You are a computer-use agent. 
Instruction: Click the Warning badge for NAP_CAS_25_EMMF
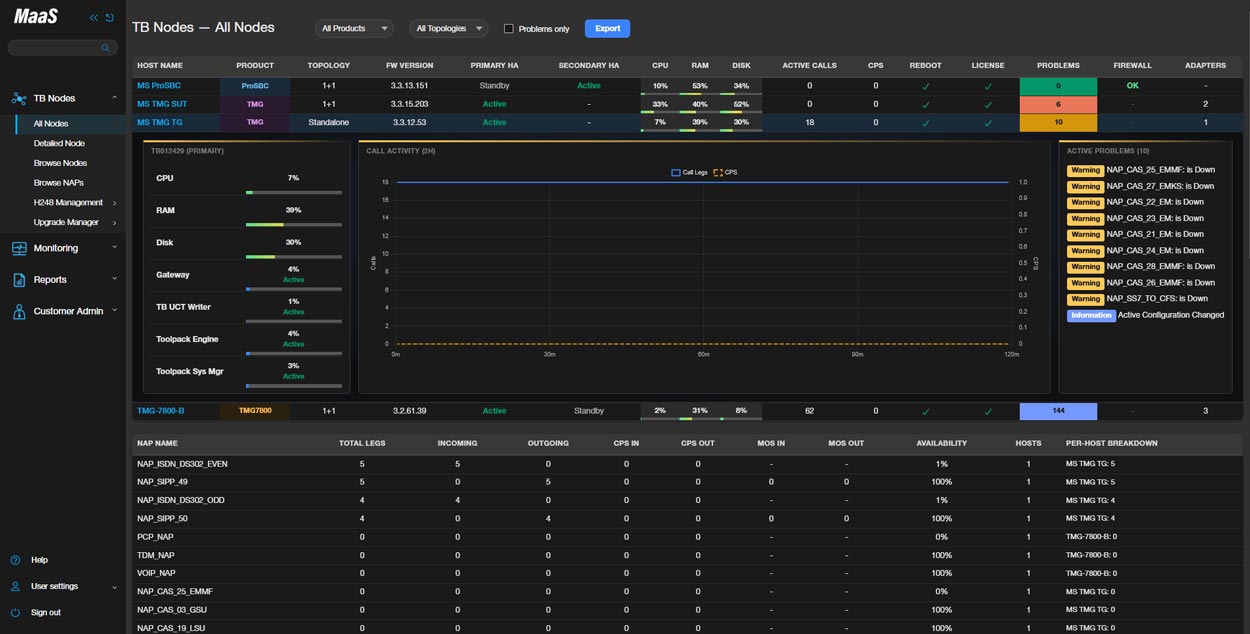[1085, 170]
